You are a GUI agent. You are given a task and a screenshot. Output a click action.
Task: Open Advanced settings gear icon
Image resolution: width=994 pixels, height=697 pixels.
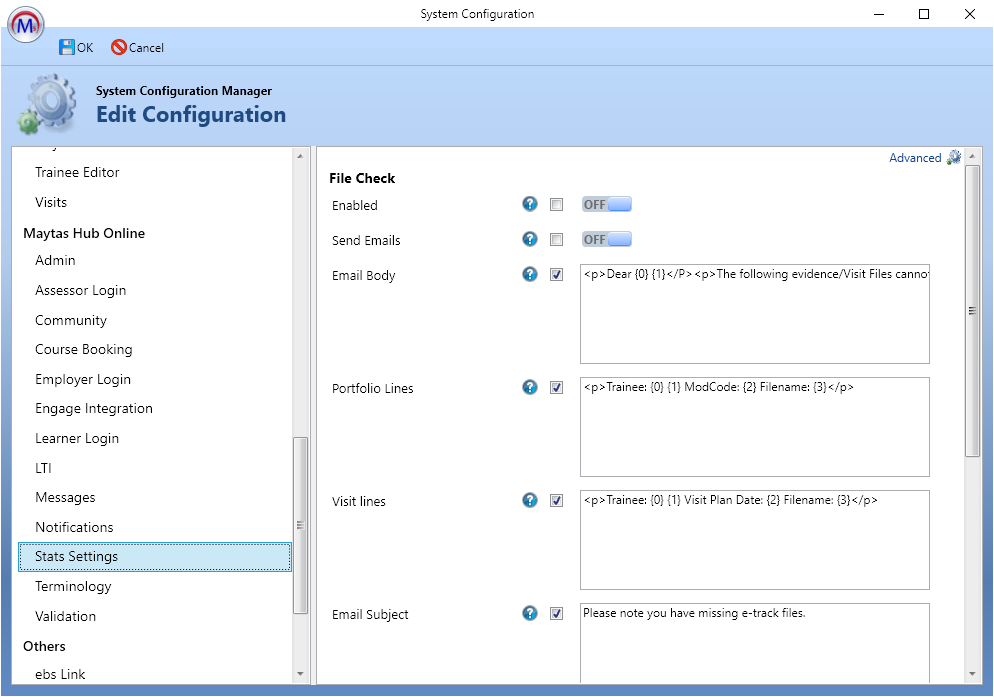click(954, 157)
